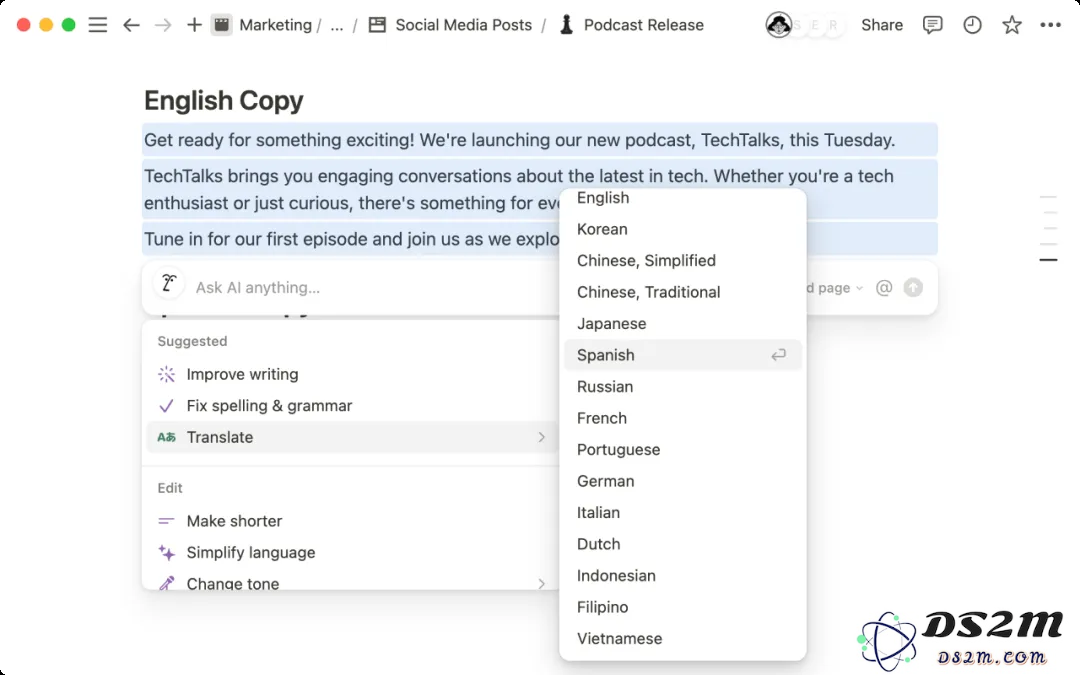Open the comments panel icon
The height and width of the screenshot is (675, 1080).
932,25
